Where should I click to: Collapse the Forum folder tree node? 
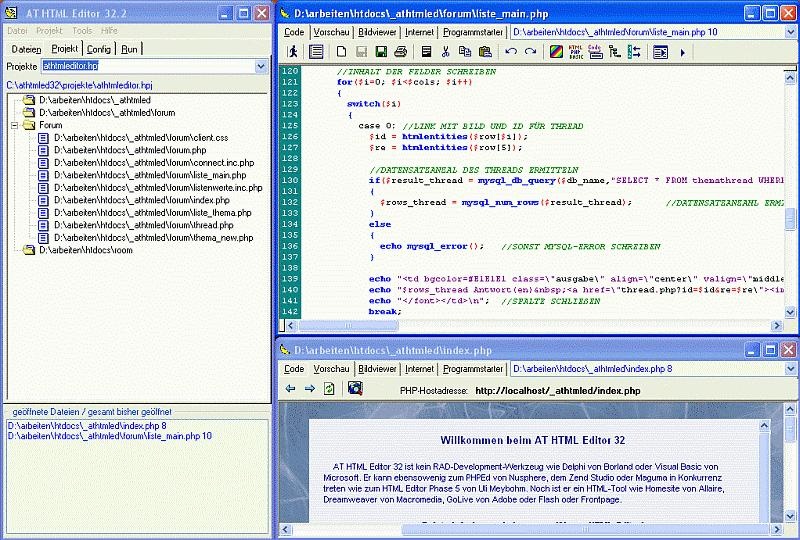(15, 126)
